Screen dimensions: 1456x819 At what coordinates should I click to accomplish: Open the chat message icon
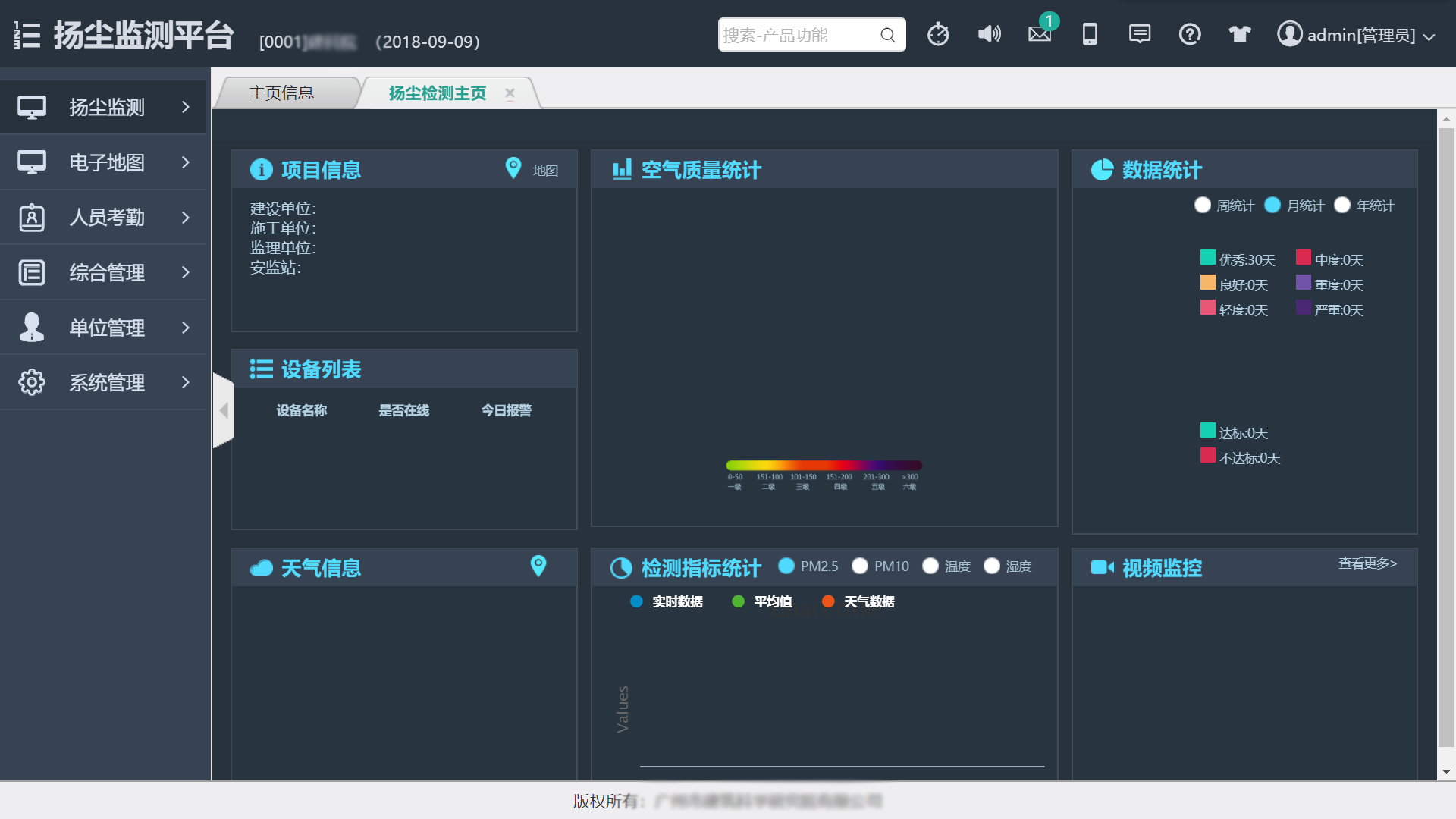1140,34
